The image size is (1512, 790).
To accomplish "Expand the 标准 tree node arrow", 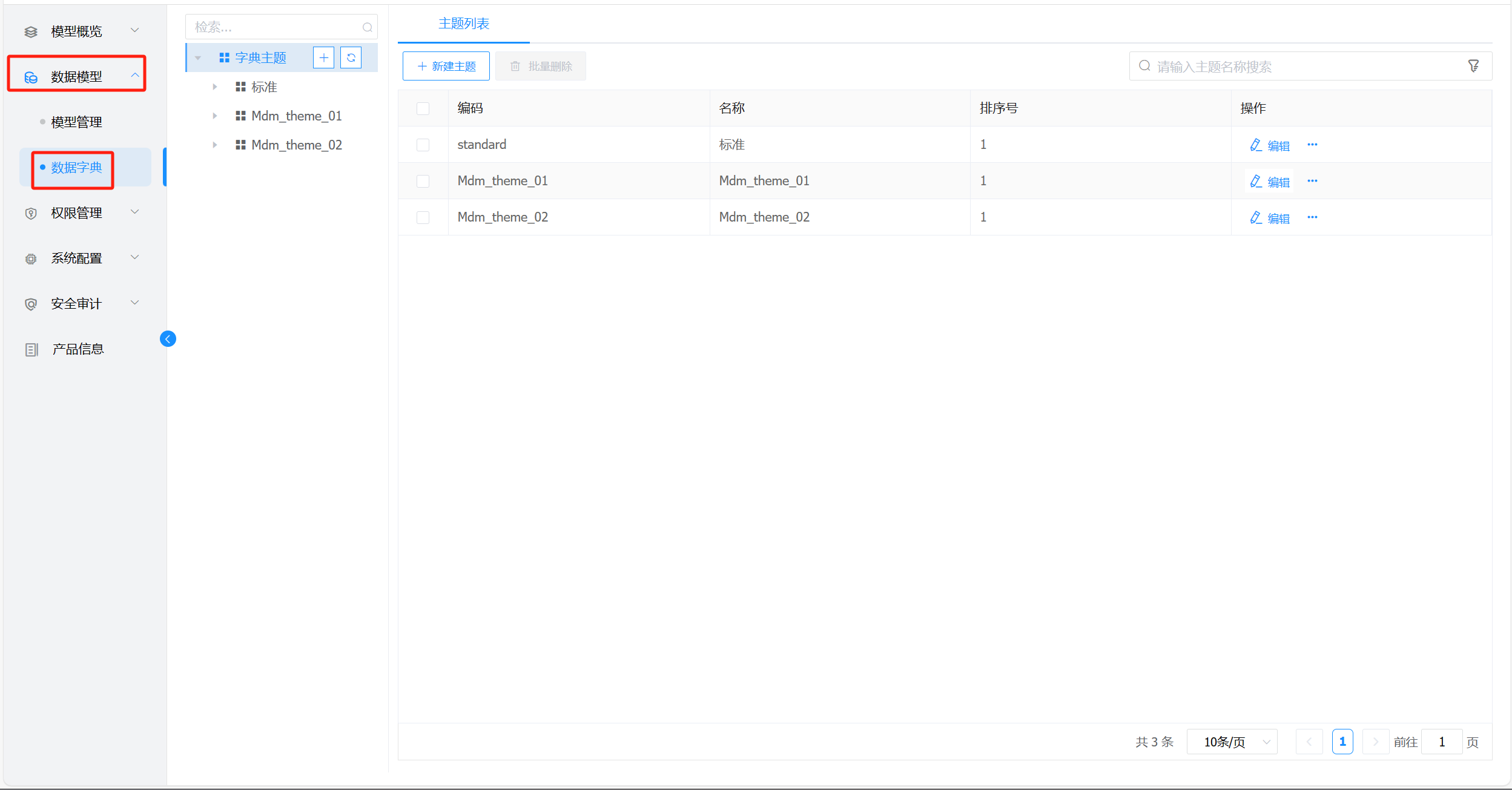I will (215, 87).
